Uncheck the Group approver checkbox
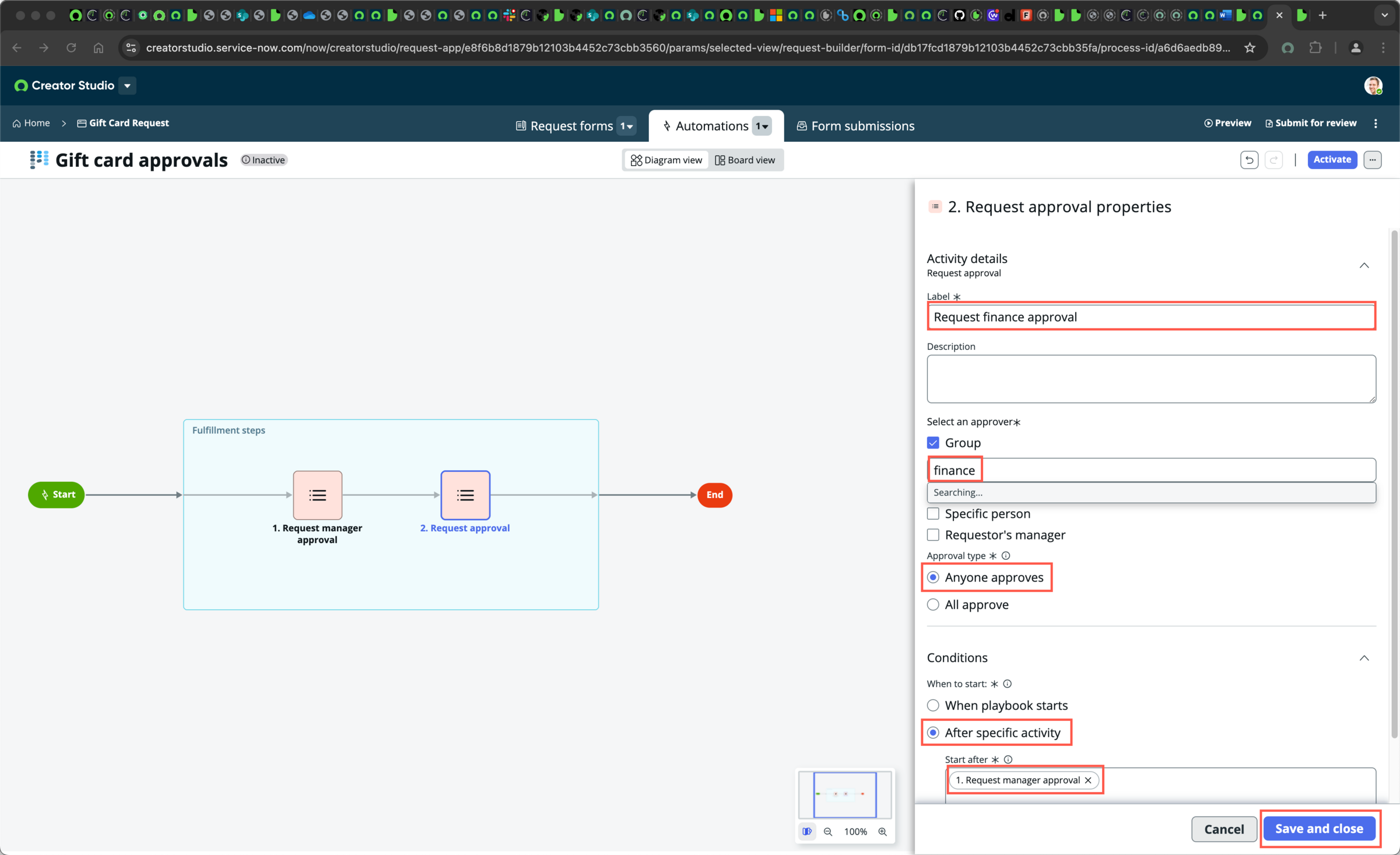Viewport: 1400px width, 855px height. click(x=933, y=443)
